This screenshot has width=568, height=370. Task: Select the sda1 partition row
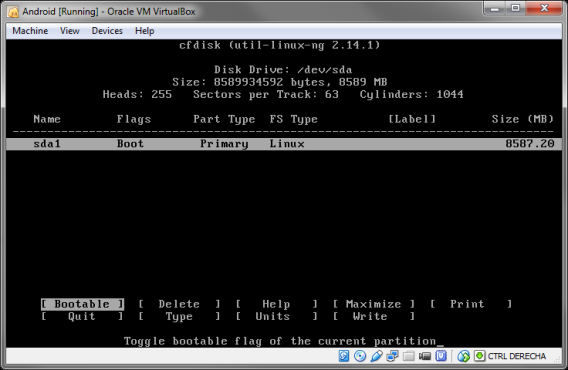284,144
